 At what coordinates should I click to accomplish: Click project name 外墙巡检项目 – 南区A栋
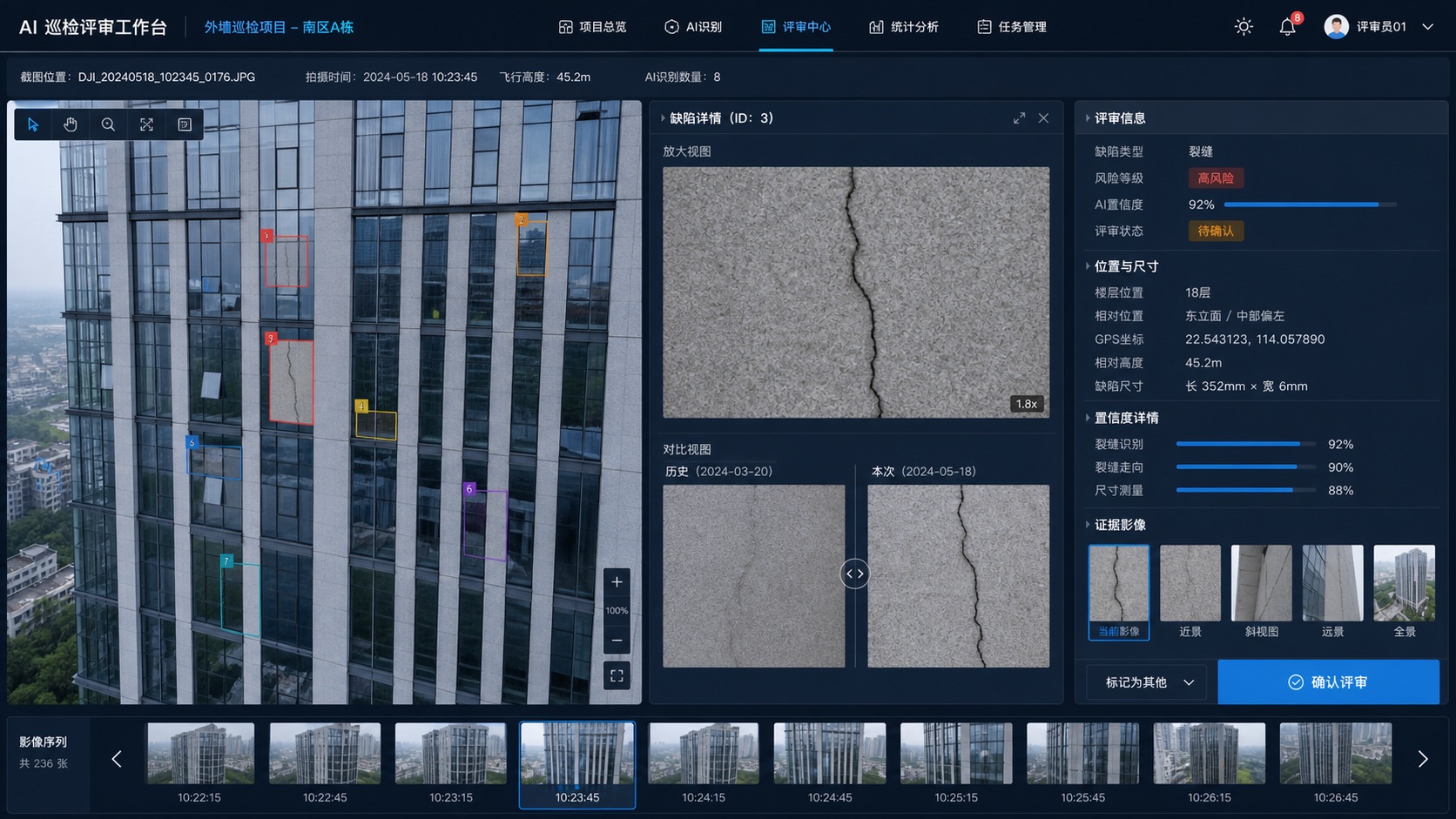pos(279,27)
